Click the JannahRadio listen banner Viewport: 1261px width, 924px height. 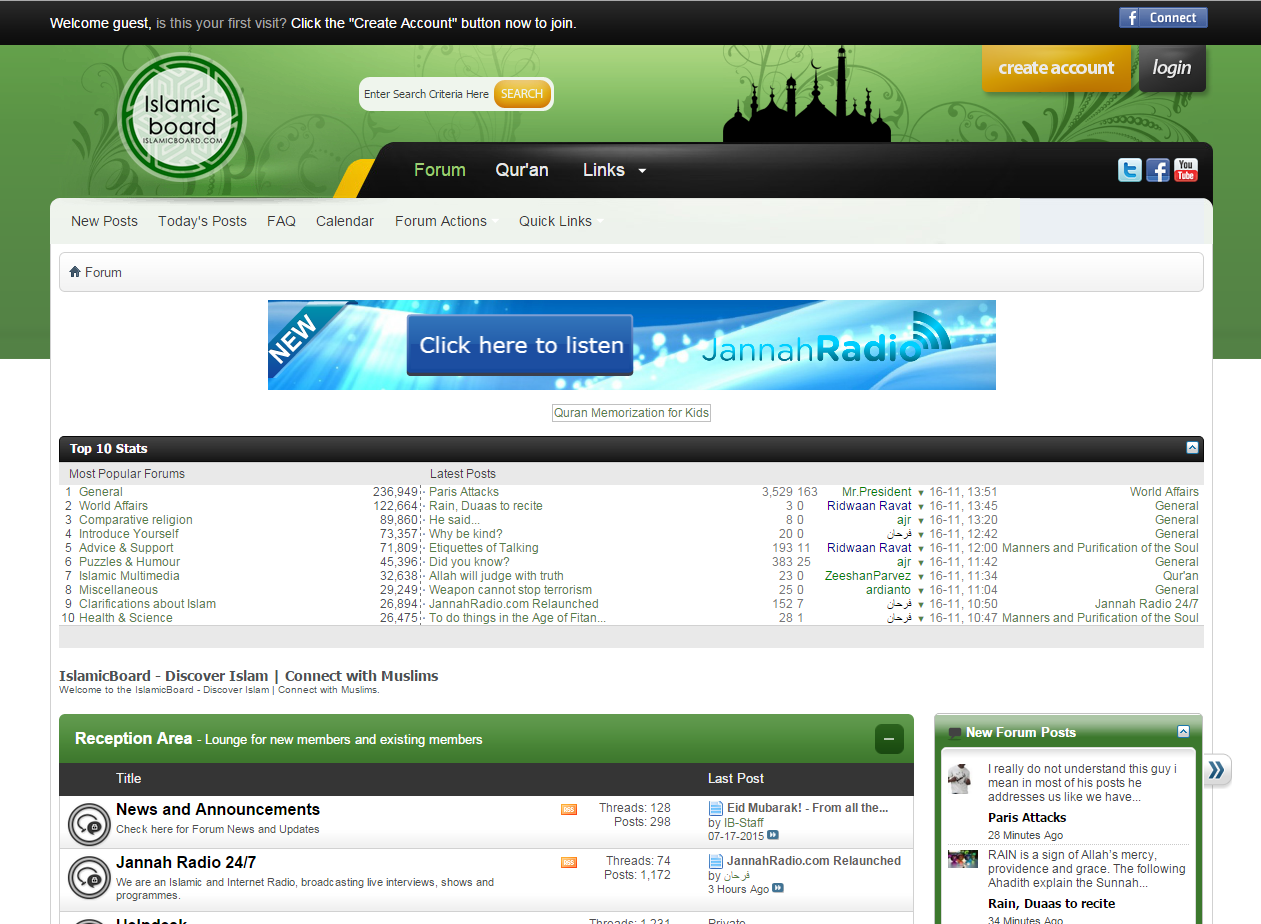pyautogui.click(x=632, y=345)
